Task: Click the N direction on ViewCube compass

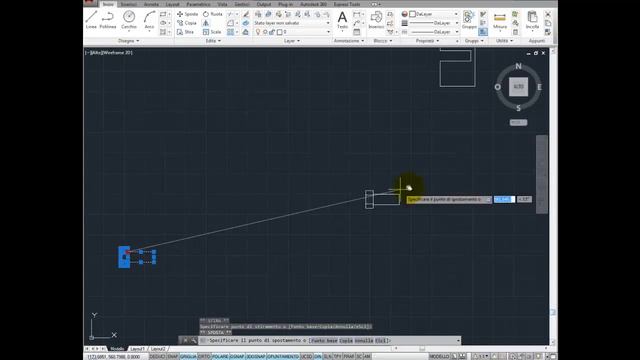Action: 518,66
